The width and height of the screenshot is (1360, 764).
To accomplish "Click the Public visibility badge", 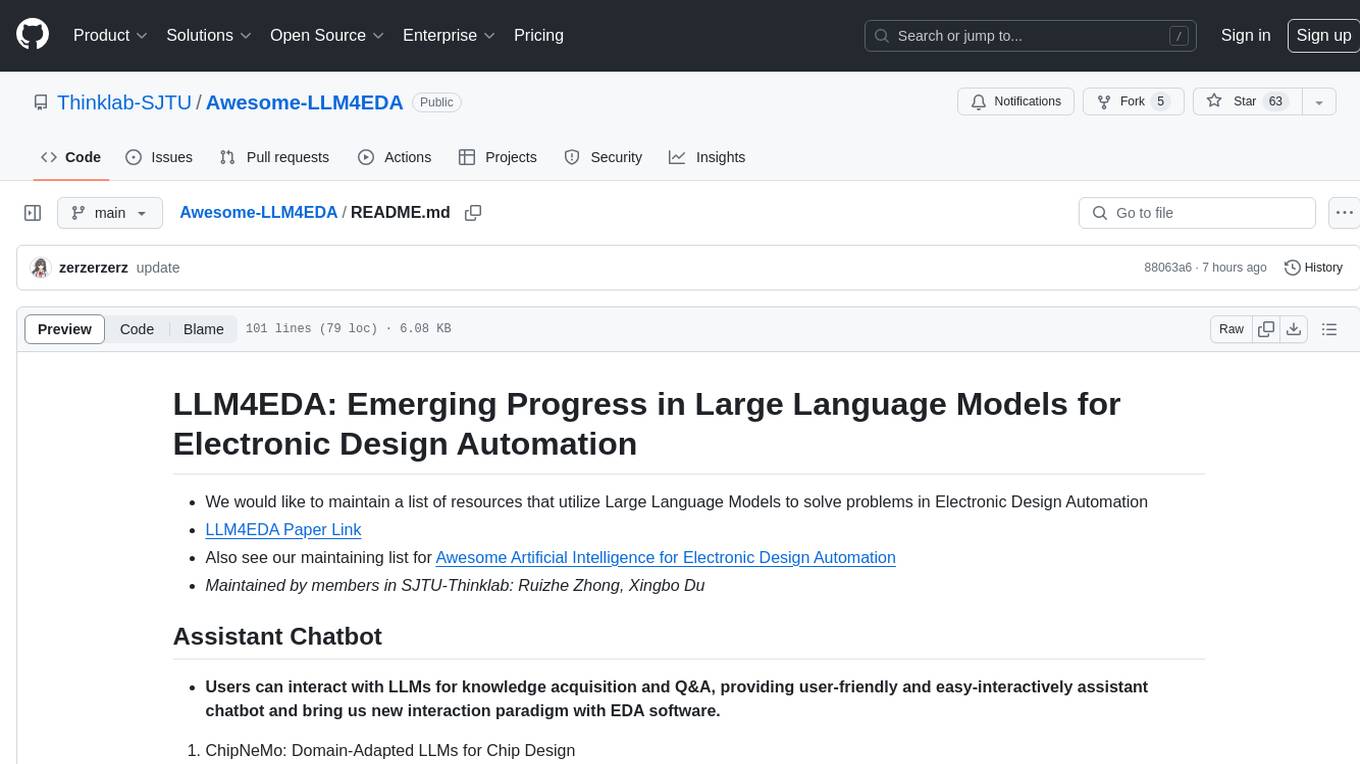I will click(436, 102).
